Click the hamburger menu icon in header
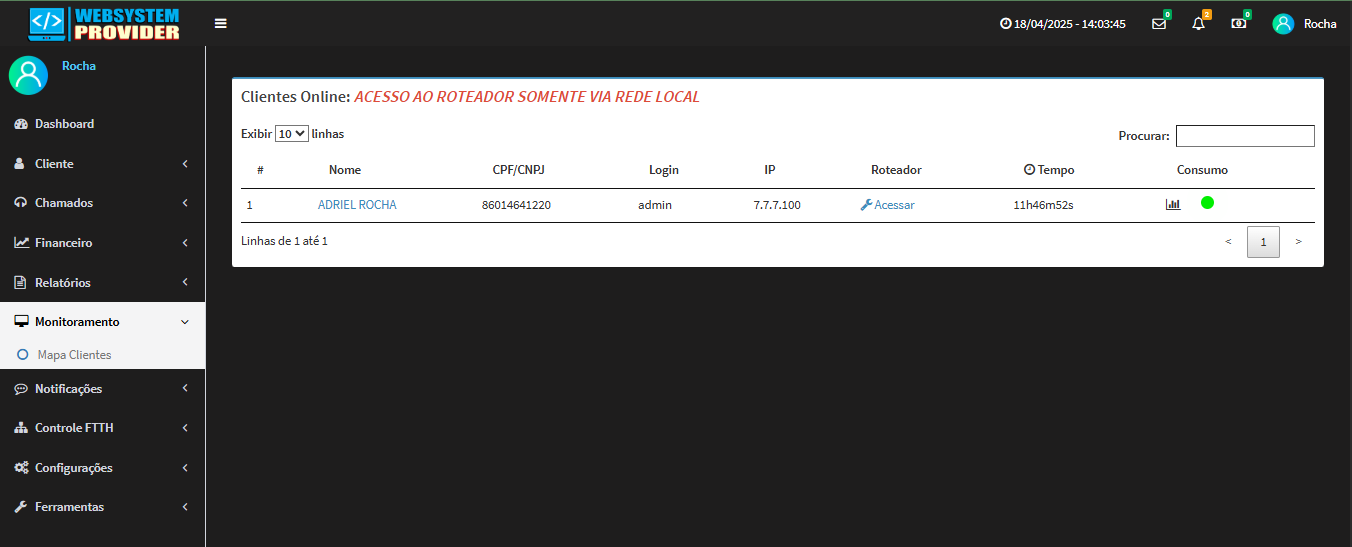1352x547 pixels. tap(221, 23)
